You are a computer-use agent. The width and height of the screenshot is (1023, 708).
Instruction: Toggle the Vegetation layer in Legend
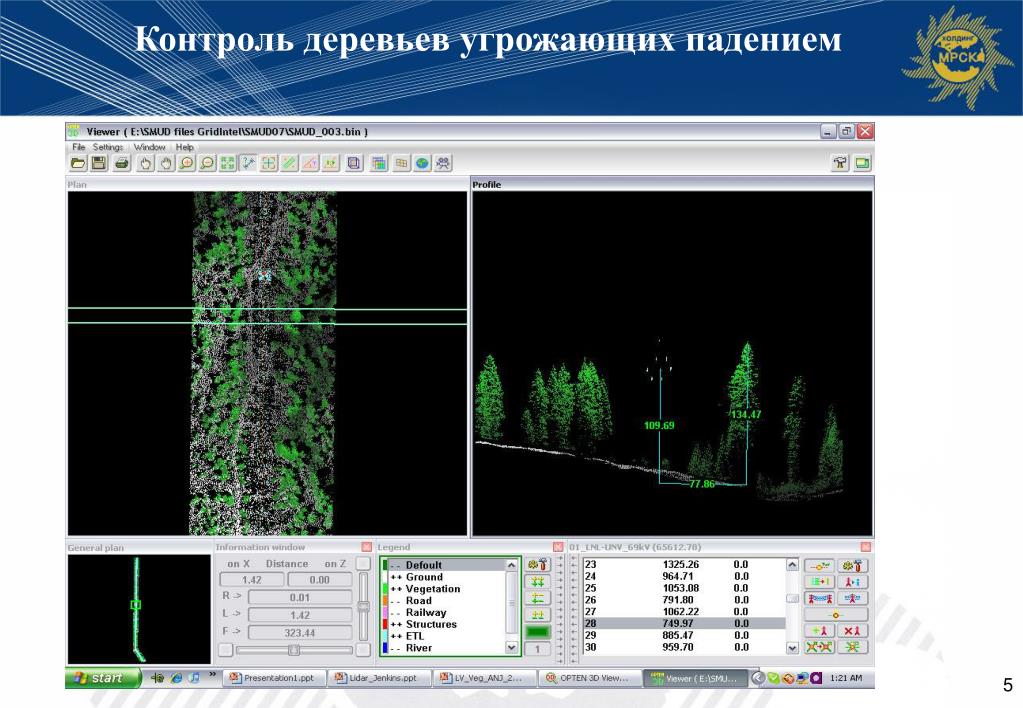click(432, 589)
